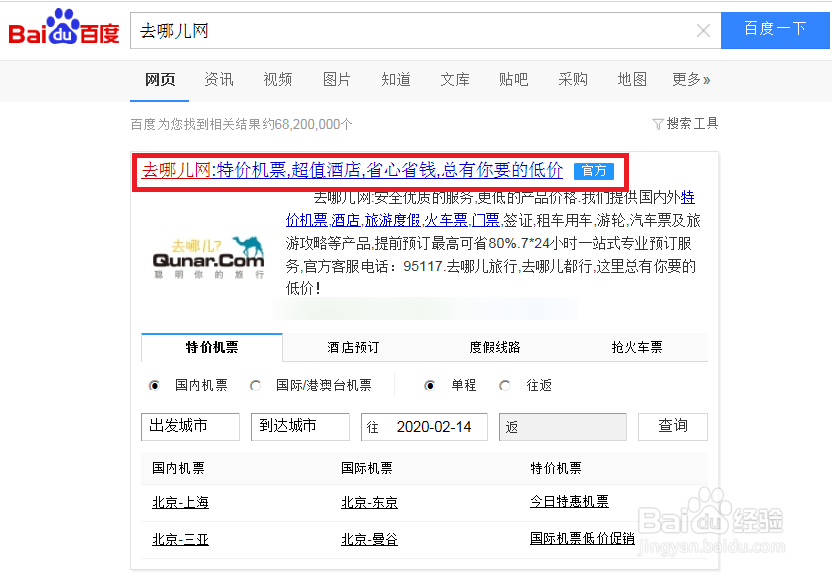Select the 国际/港澳台机票 radio button
Screen dimensions: 832x576
255,386
